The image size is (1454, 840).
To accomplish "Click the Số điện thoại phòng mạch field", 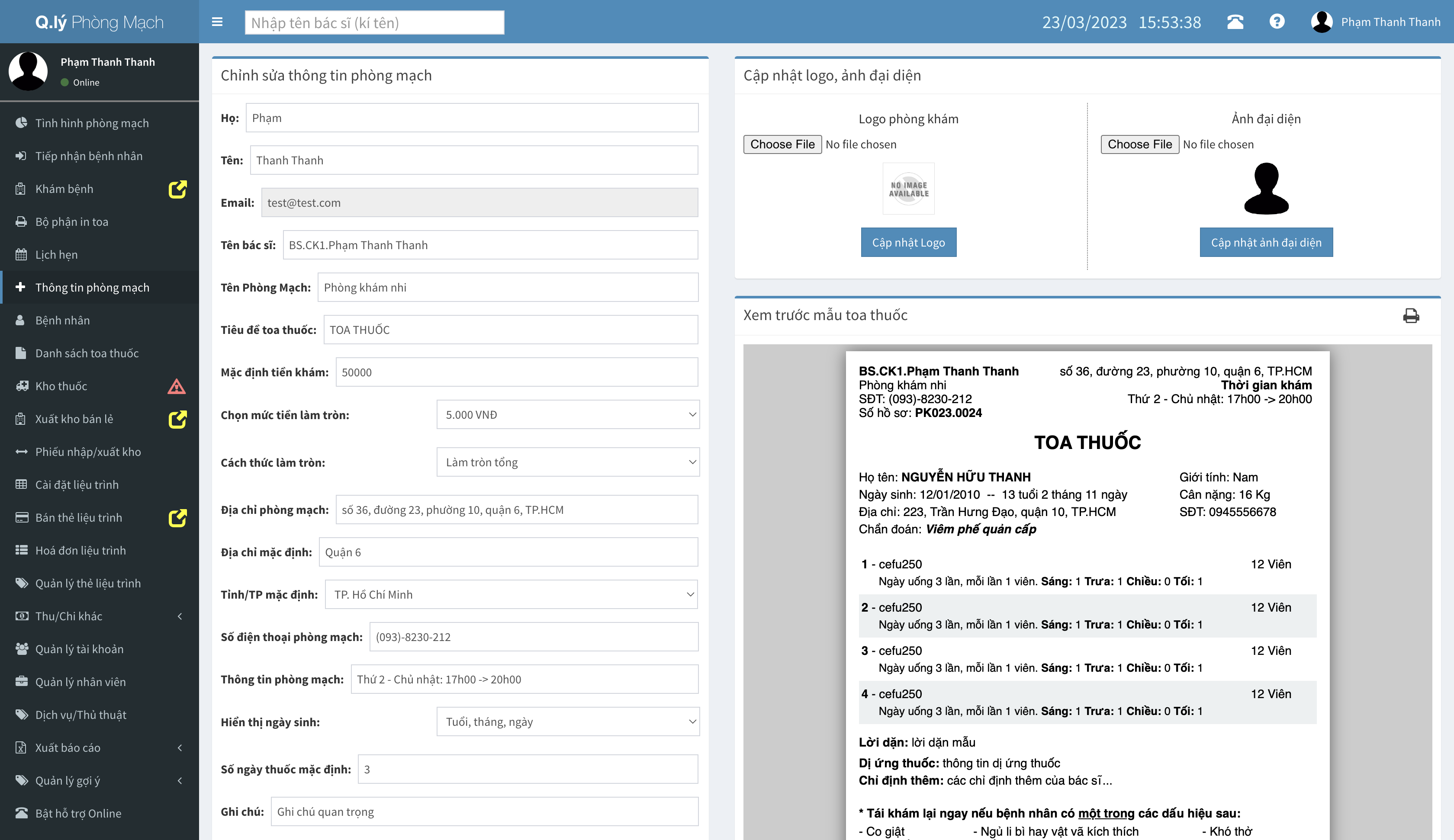I will 534,637.
